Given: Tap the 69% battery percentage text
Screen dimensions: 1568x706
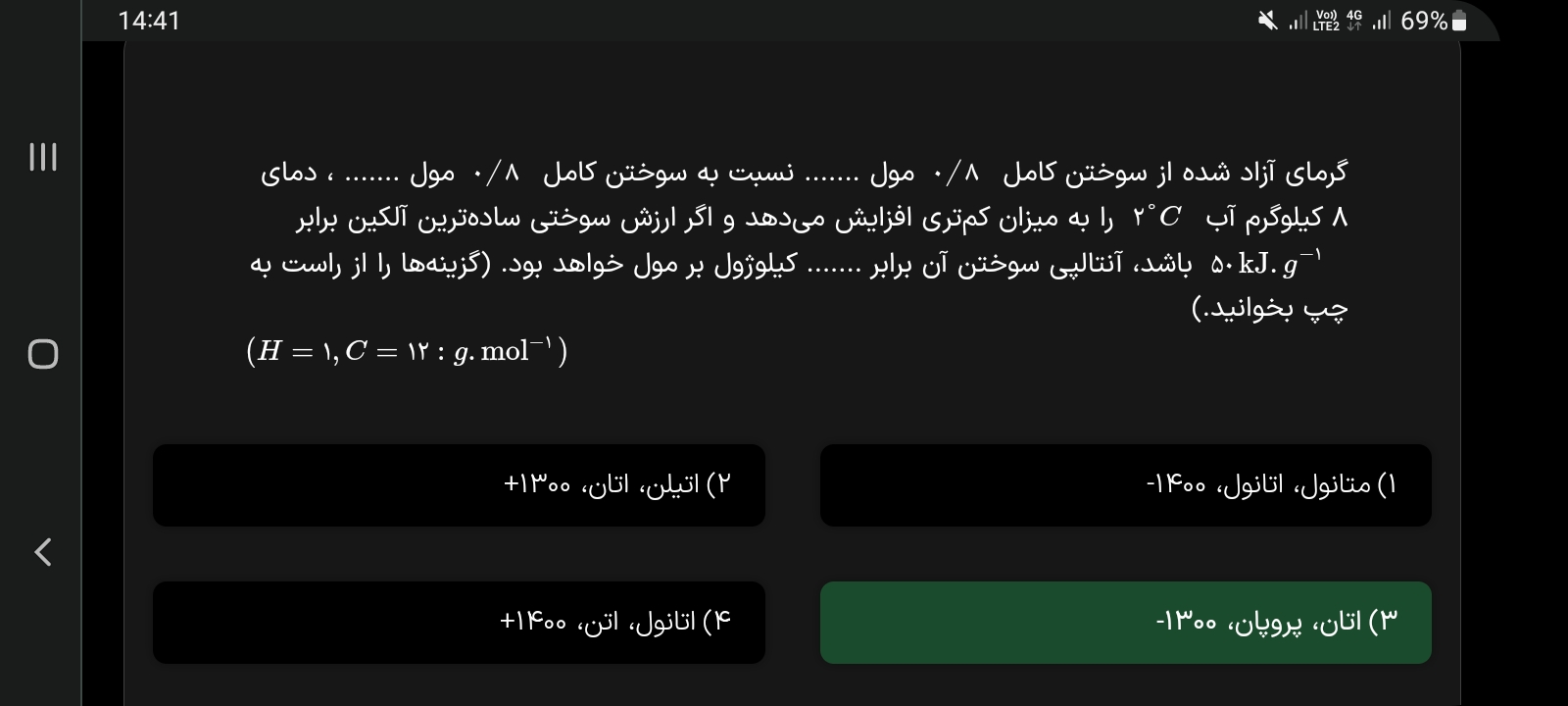Looking at the screenshot, I should [x=1424, y=21].
